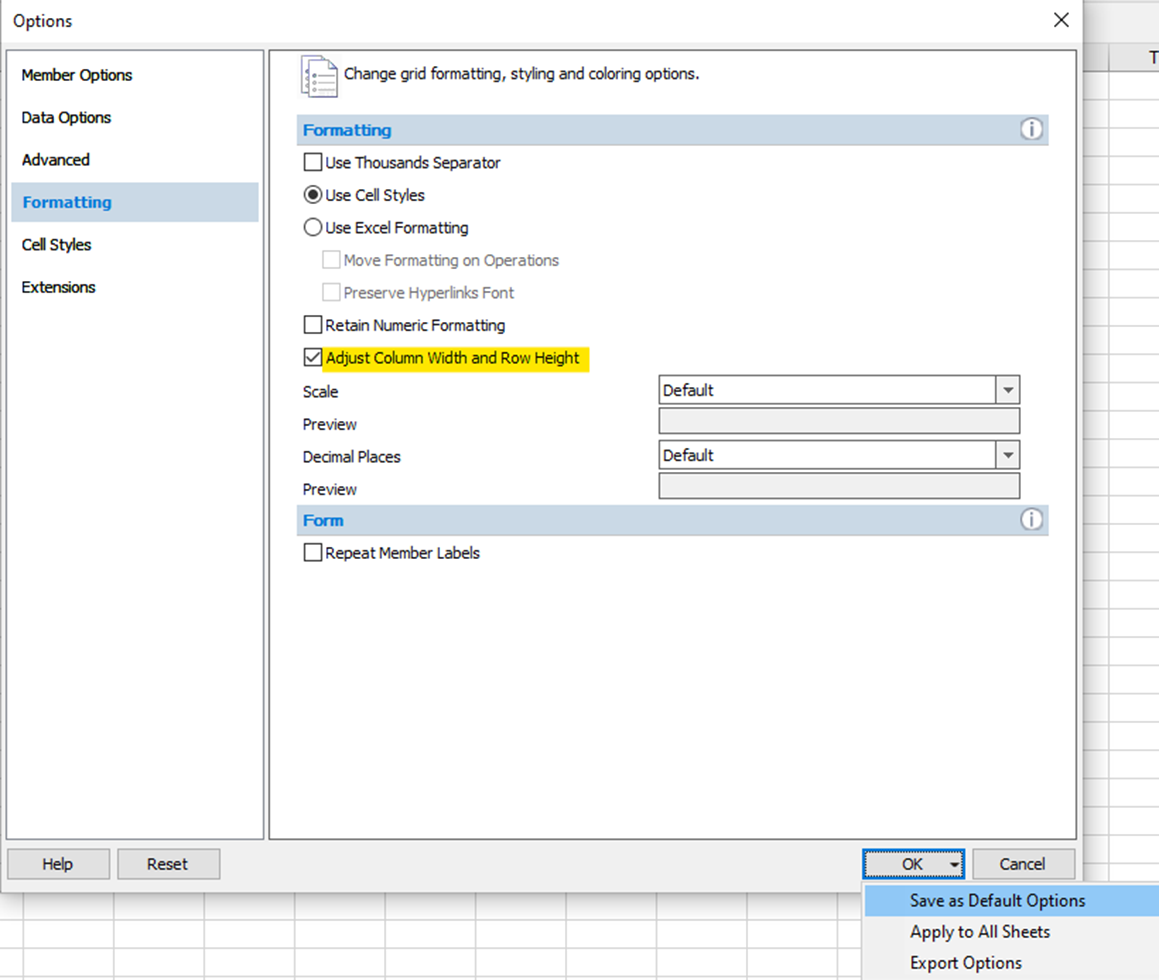This screenshot has height=980, width=1159.
Task: Open the Member Options category
Action: pos(77,75)
